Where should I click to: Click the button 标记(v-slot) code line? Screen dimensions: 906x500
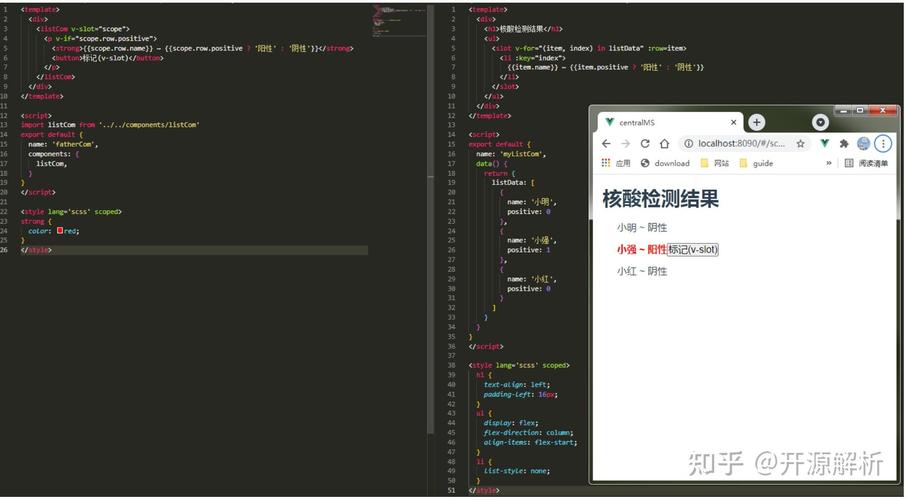pyautogui.click(x=108, y=57)
